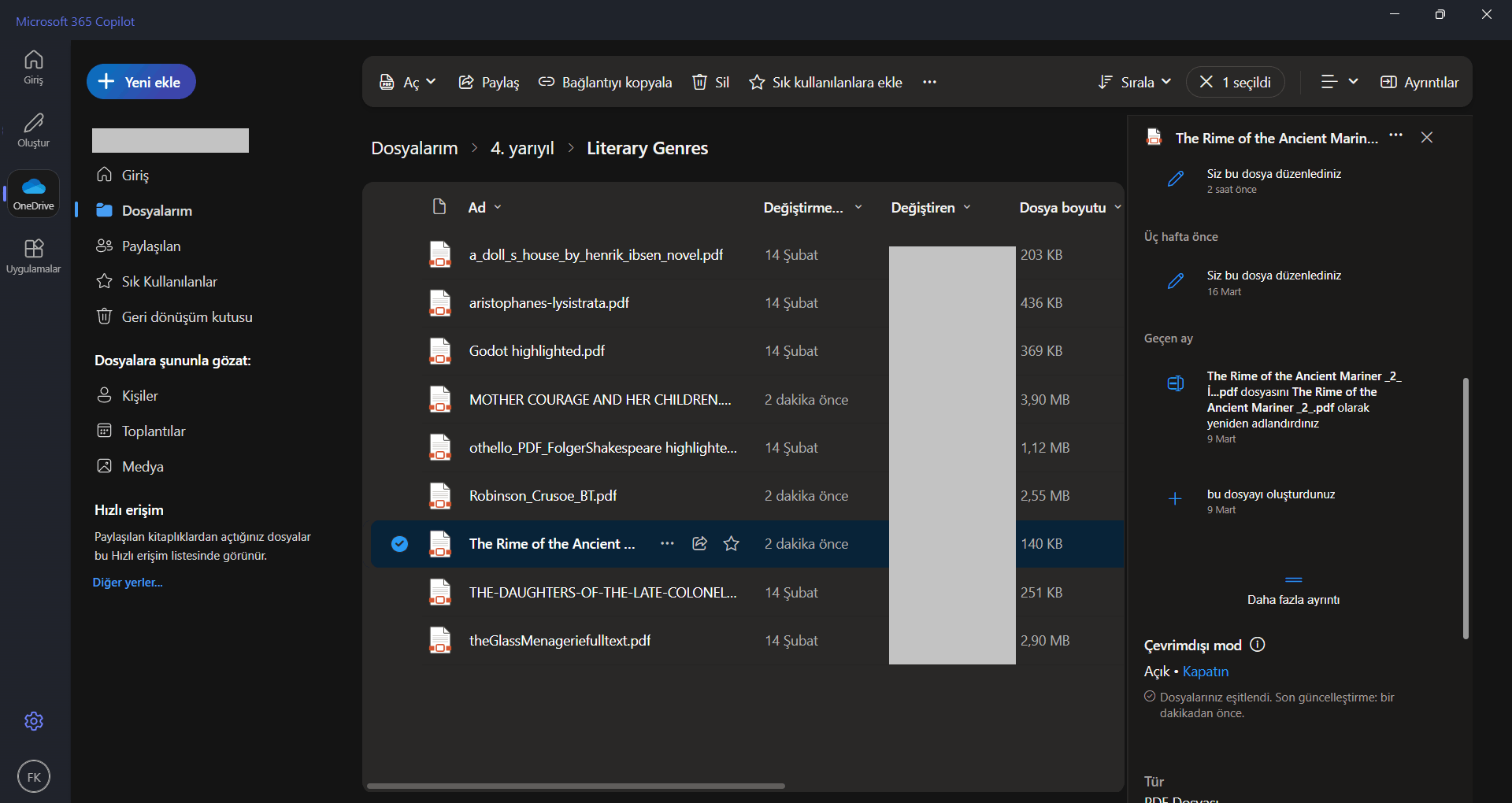Click the Daha fazla ayrıntı handle icon
The image size is (1512, 803).
[1293, 580]
